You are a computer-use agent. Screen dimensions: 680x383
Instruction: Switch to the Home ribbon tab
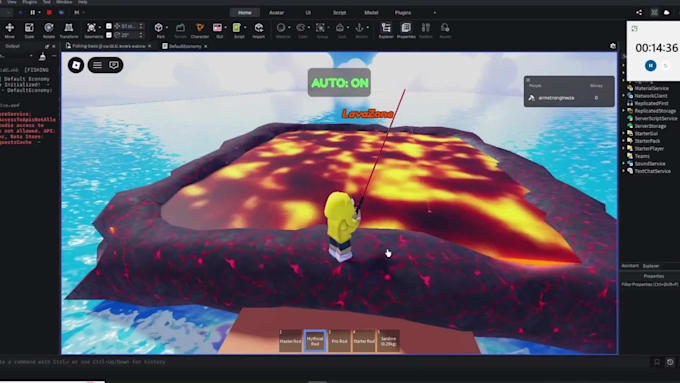pyautogui.click(x=245, y=13)
